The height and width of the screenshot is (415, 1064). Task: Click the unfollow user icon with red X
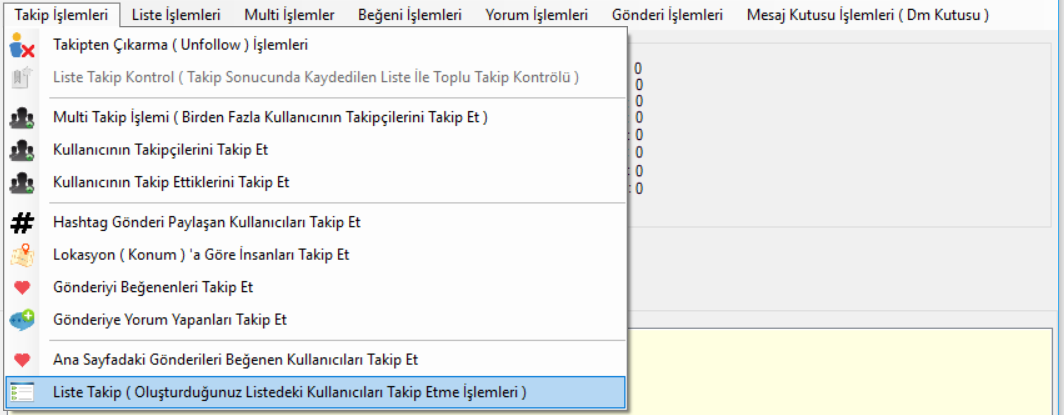coord(22,47)
